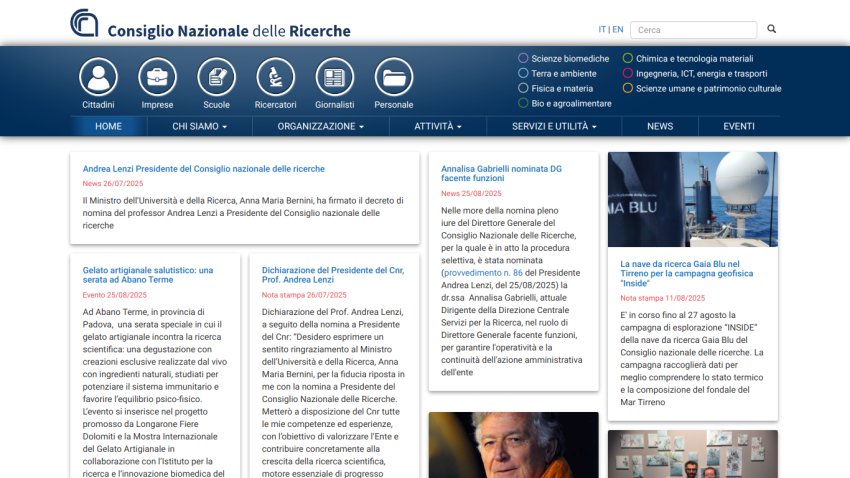Open the NEWS menu item

660,126
